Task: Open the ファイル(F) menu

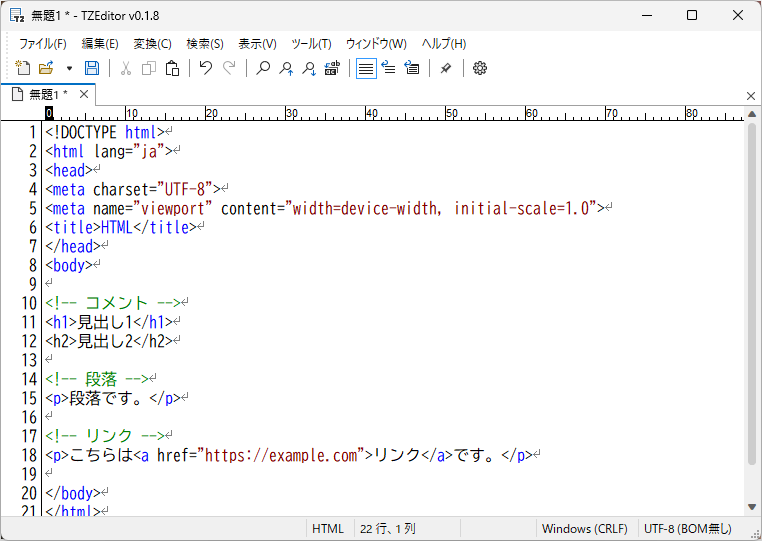Action: pos(43,44)
